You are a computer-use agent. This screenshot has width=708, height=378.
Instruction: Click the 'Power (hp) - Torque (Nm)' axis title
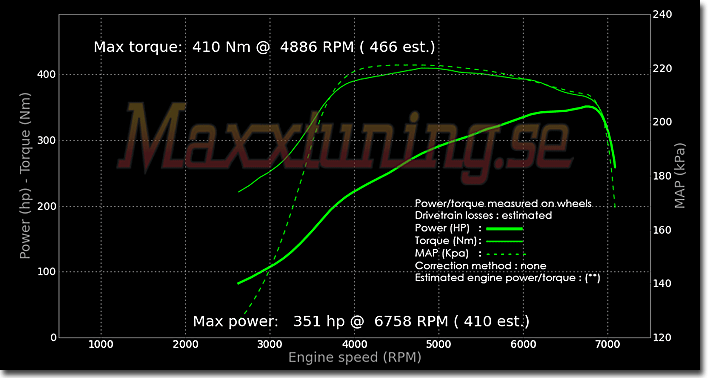coord(25,176)
